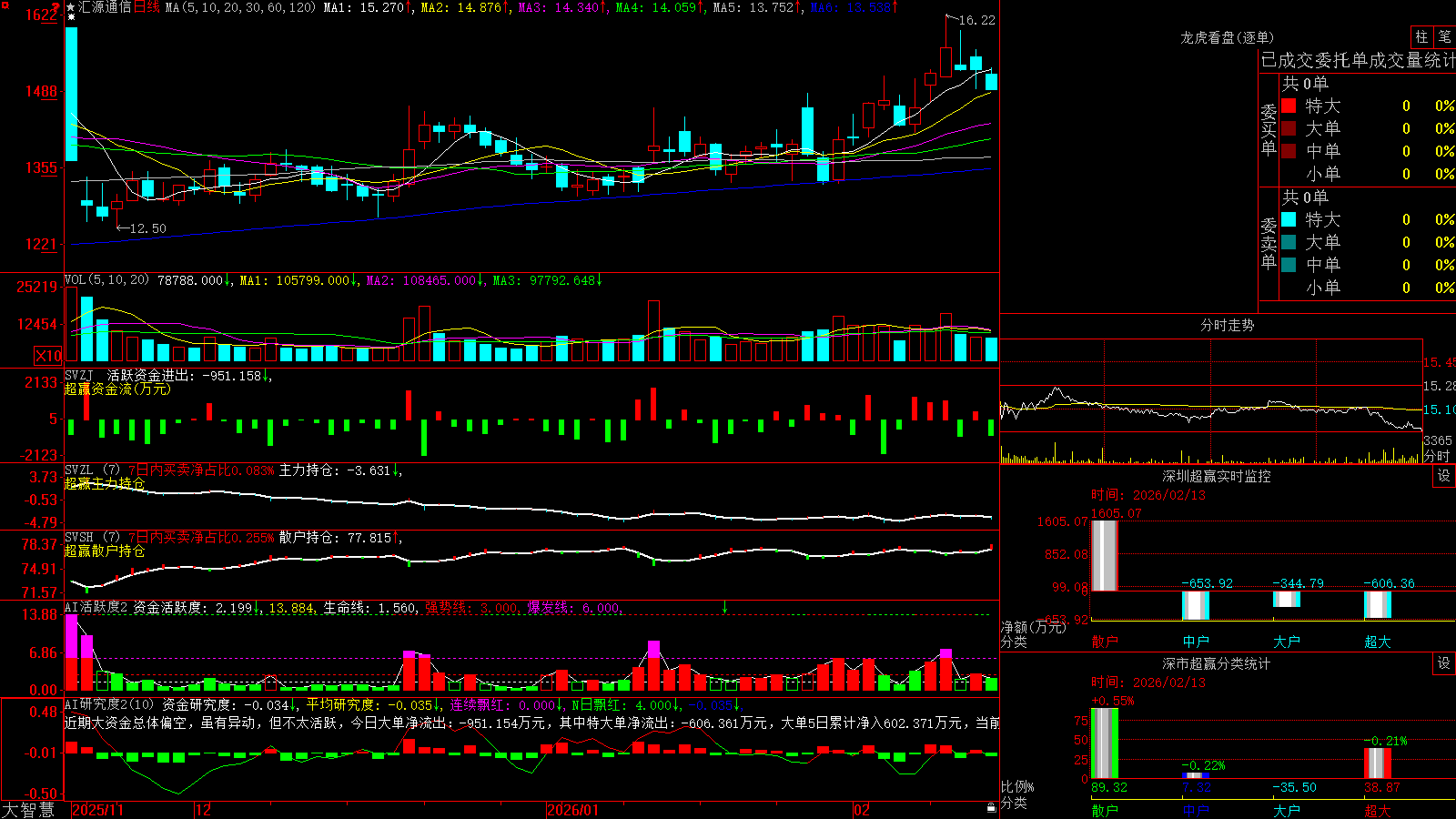Click the sun marker below the star icon

71,17
